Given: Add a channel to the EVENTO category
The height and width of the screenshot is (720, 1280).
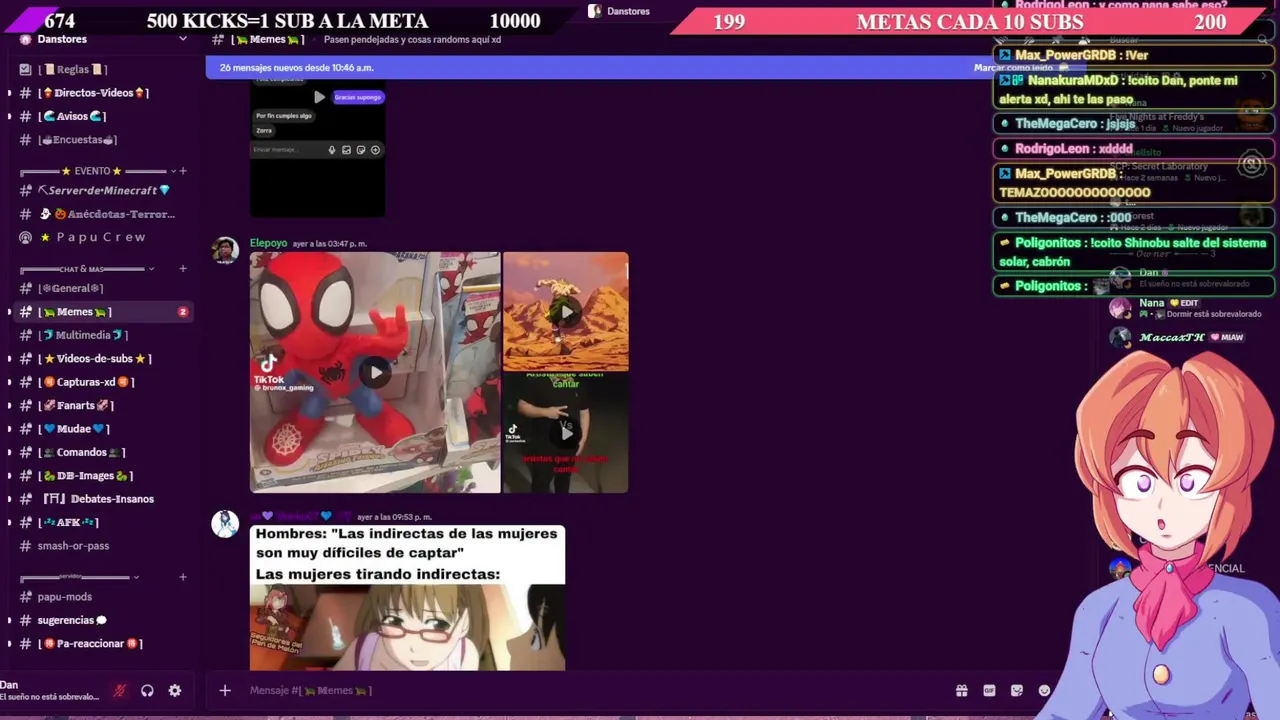Looking at the screenshot, I should coord(183,171).
